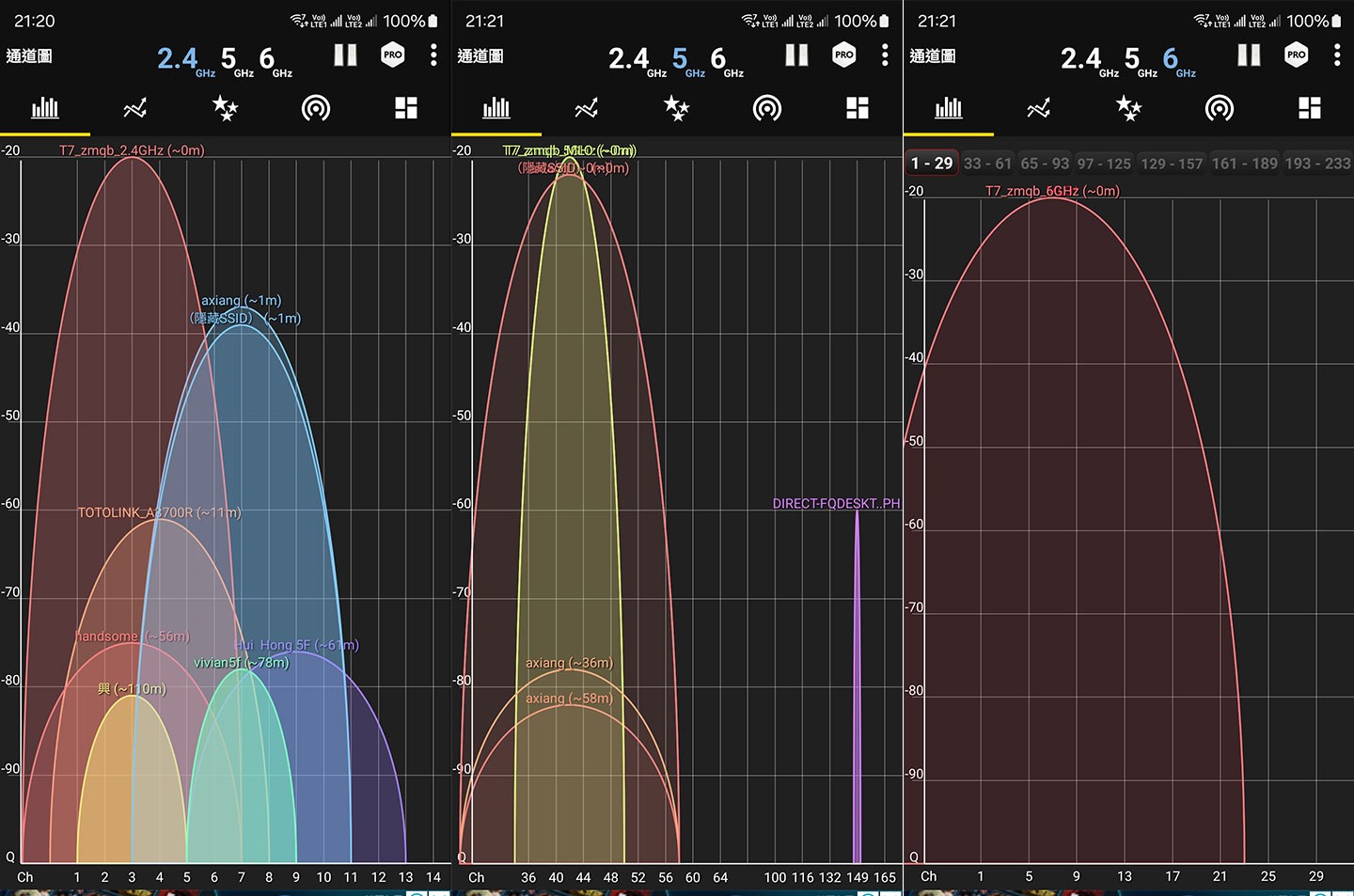The width and height of the screenshot is (1354, 896).
Task: Select channel range 33 - 61
Action: click(x=987, y=163)
